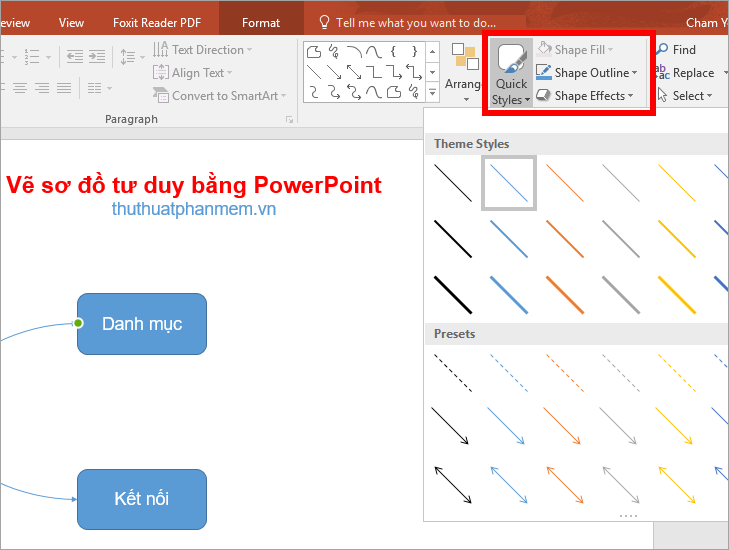
Task: Choose the Arc shape in the gallery
Action: (x=354, y=52)
